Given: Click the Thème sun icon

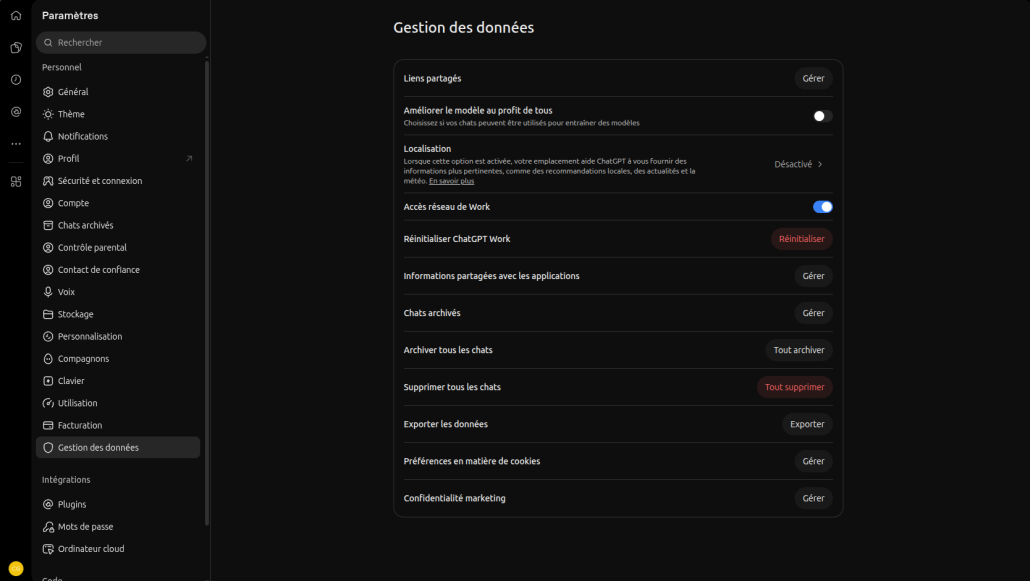Looking at the screenshot, I should click(x=48, y=114).
